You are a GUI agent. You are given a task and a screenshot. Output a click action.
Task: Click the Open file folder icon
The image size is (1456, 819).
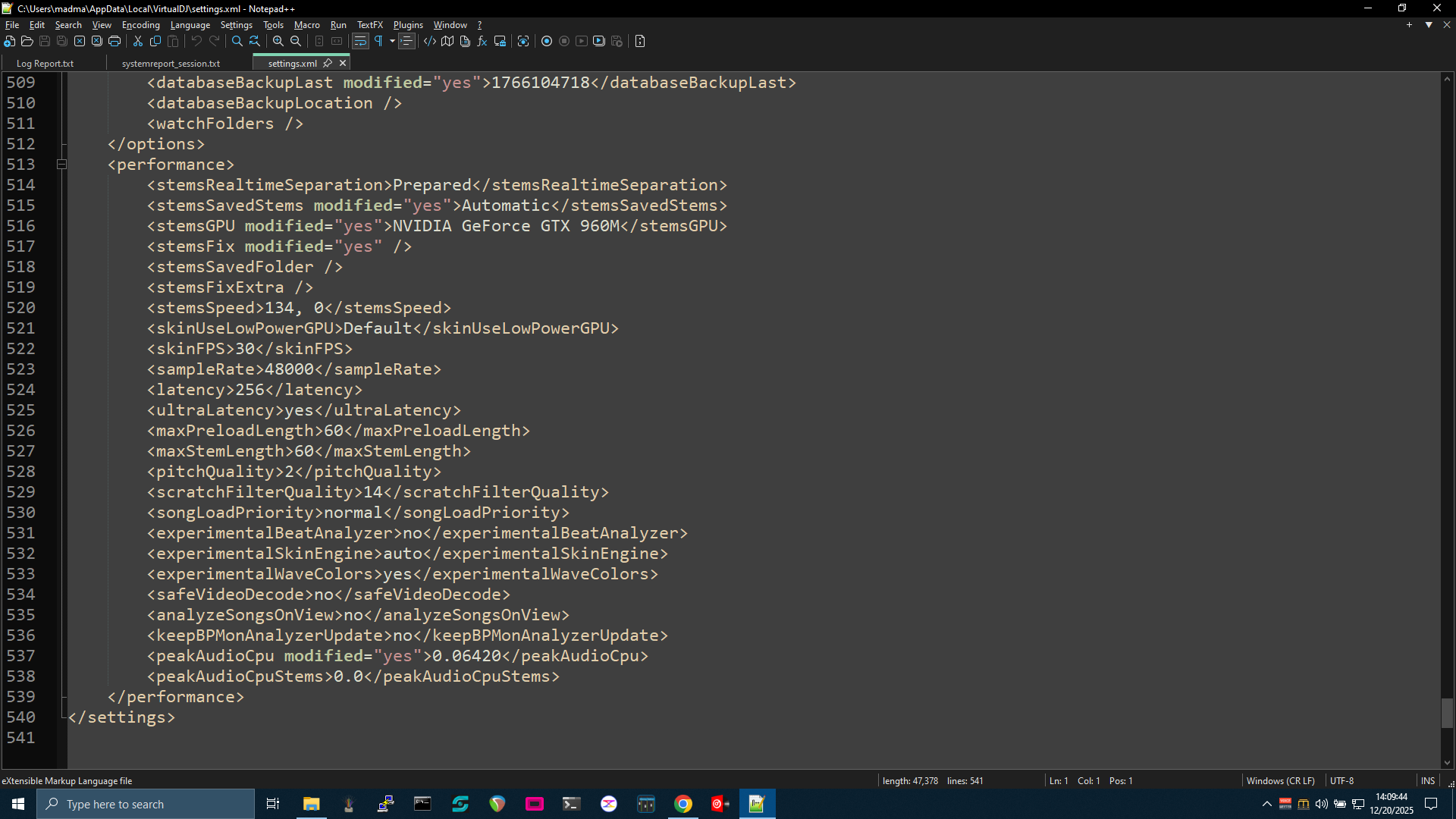(x=27, y=41)
